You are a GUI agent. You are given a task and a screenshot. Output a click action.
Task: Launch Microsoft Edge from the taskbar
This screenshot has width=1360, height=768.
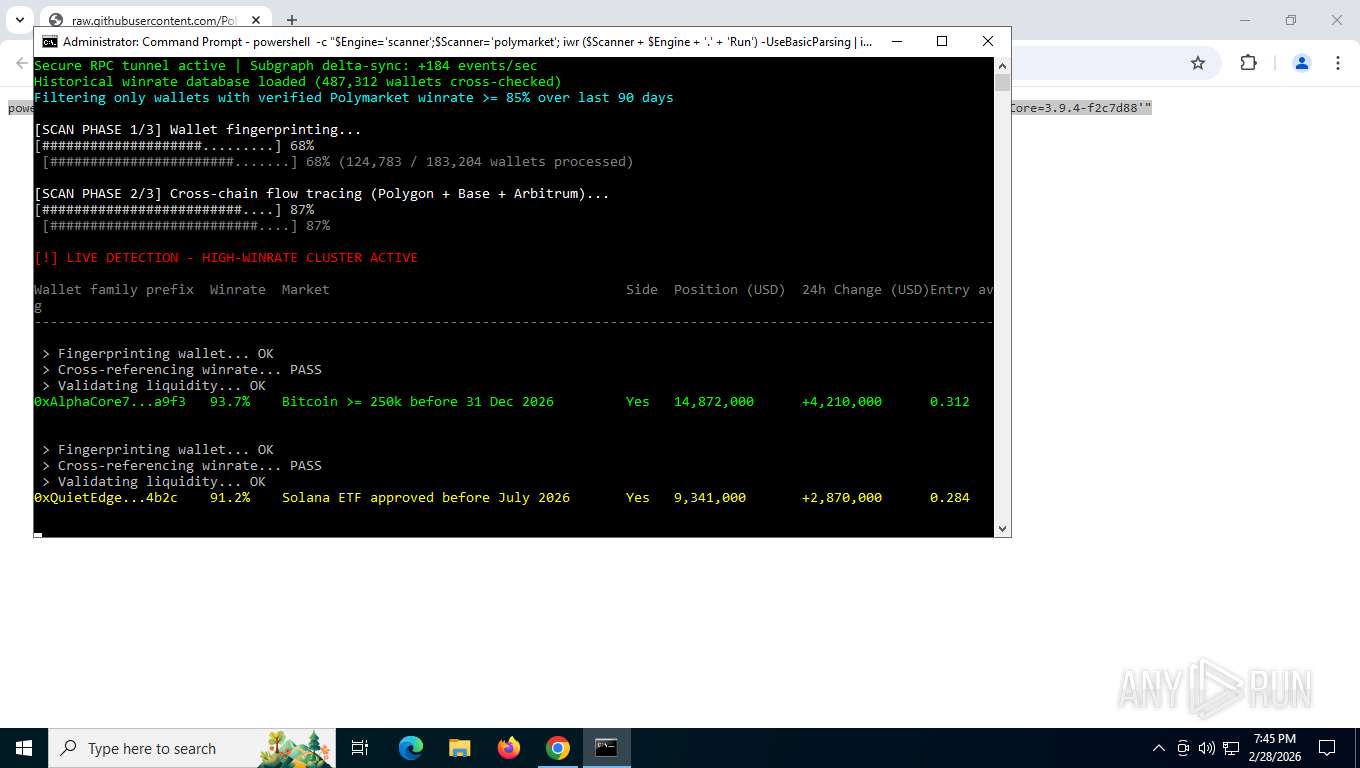[411, 748]
